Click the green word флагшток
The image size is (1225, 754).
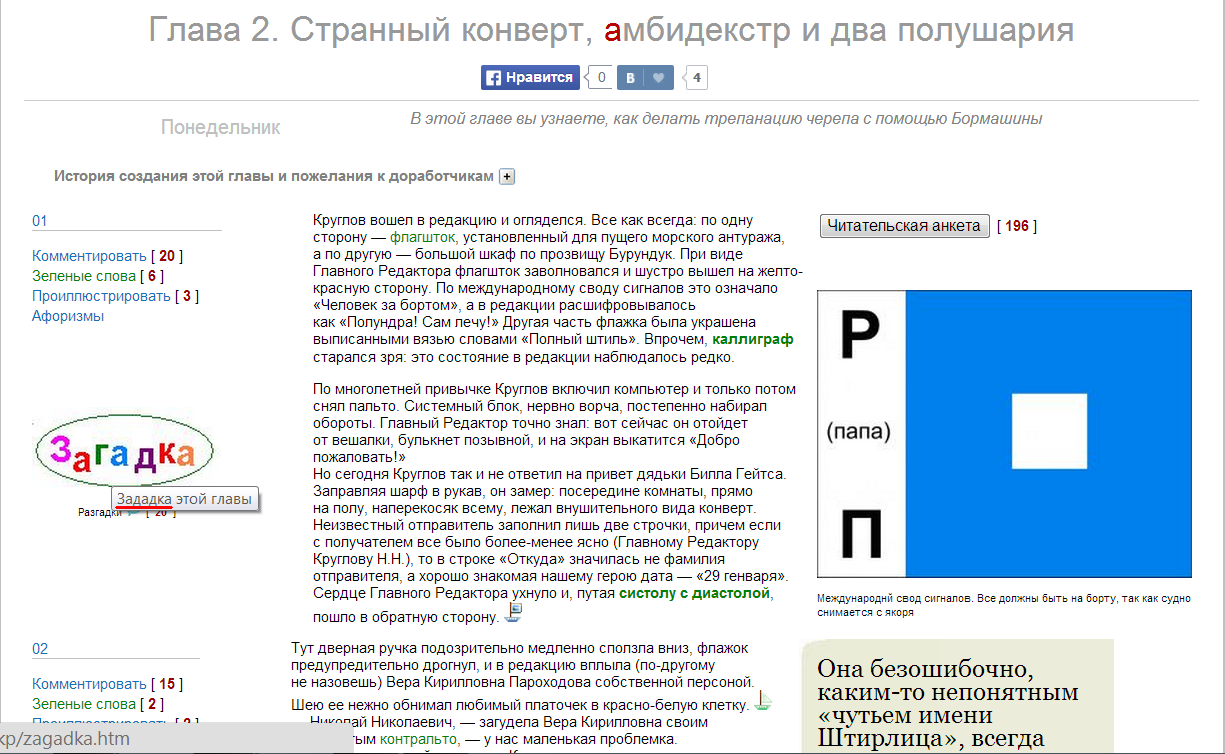coord(422,238)
